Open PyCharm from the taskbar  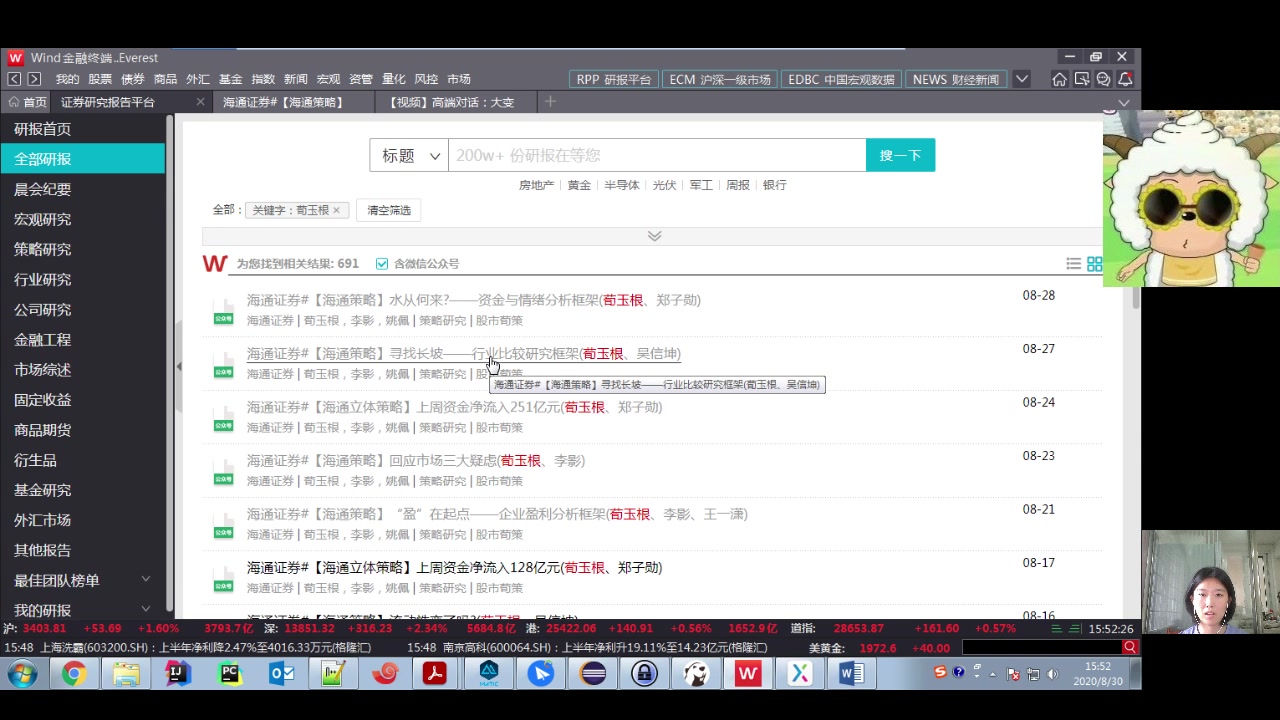(x=230, y=674)
